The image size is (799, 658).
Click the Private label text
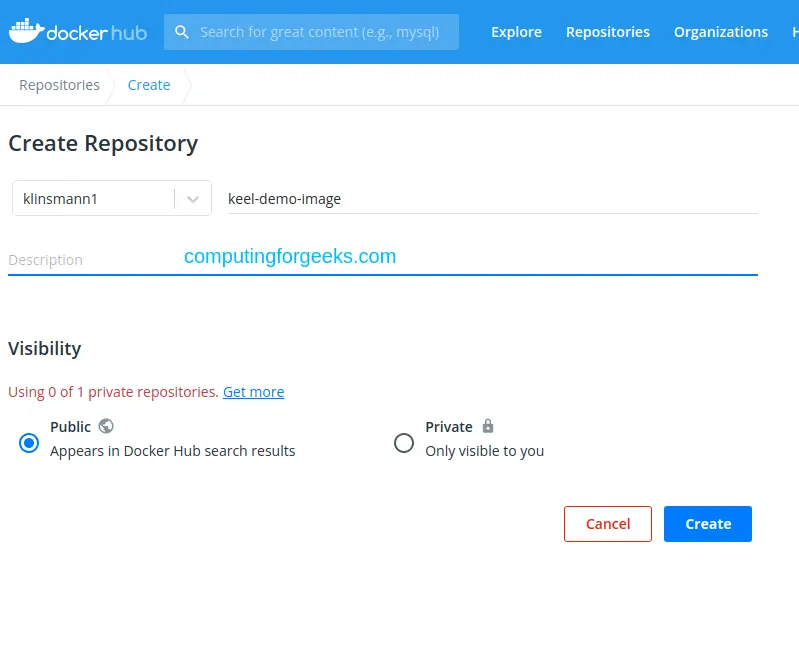pos(449,427)
